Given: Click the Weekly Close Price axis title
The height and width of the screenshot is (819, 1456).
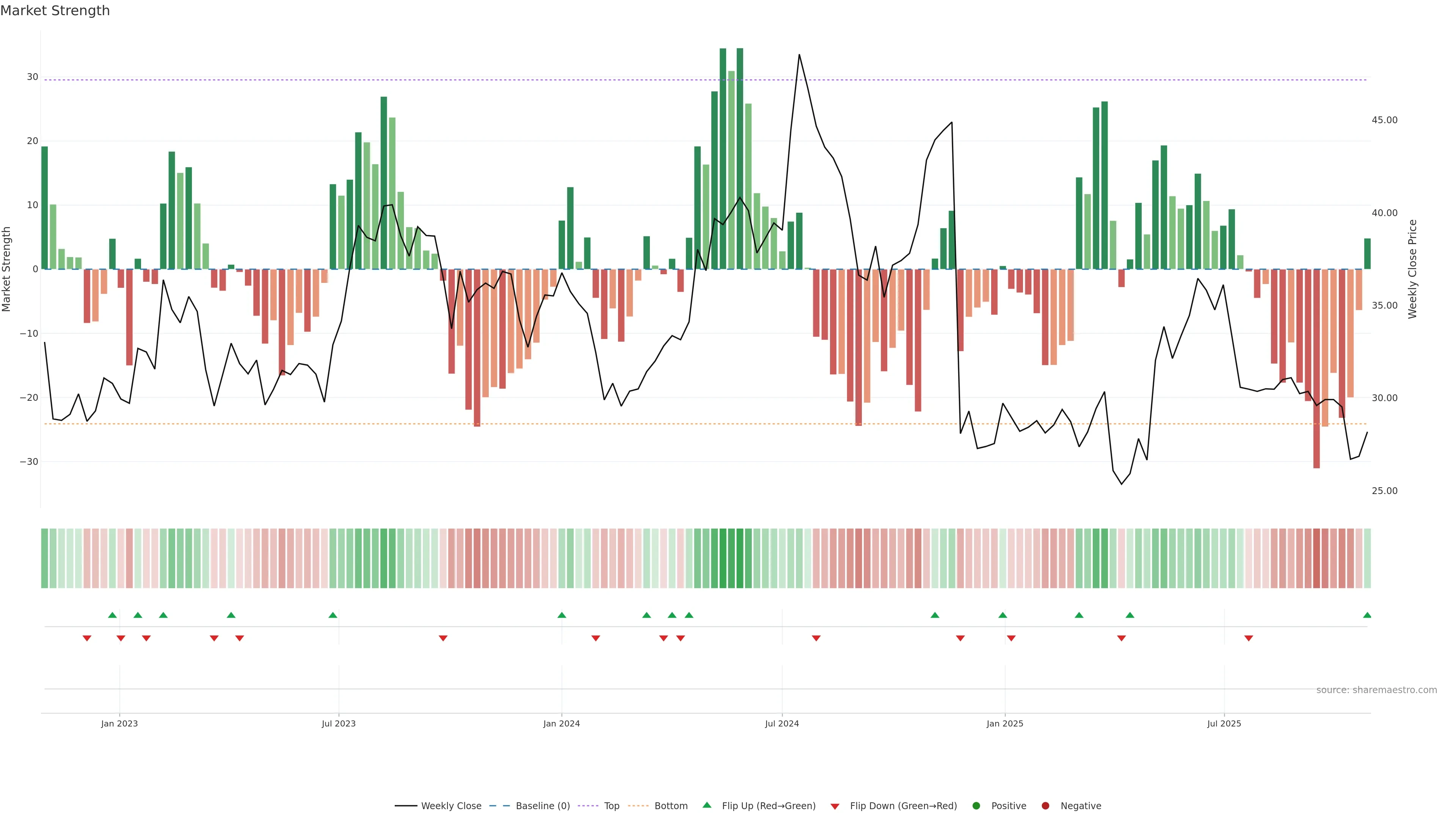Looking at the screenshot, I should tap(1412, 269).
